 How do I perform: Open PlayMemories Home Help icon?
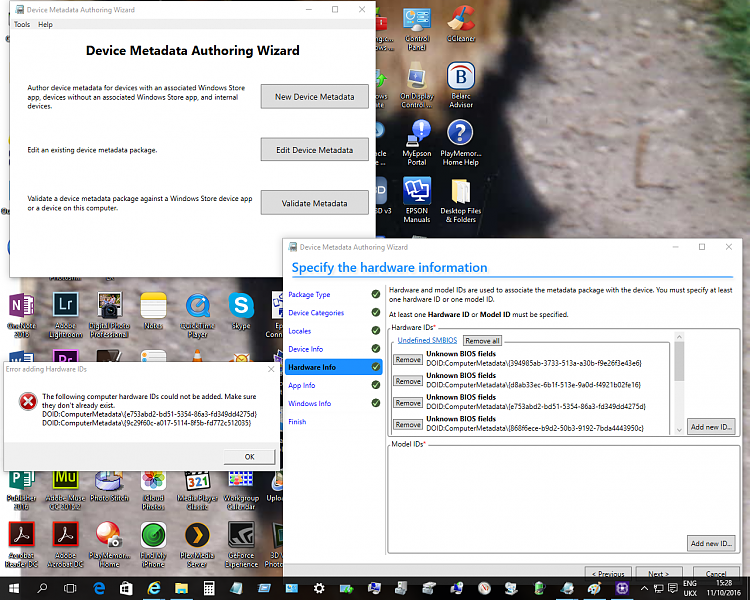pyautogui.click(x=461, y=143)
